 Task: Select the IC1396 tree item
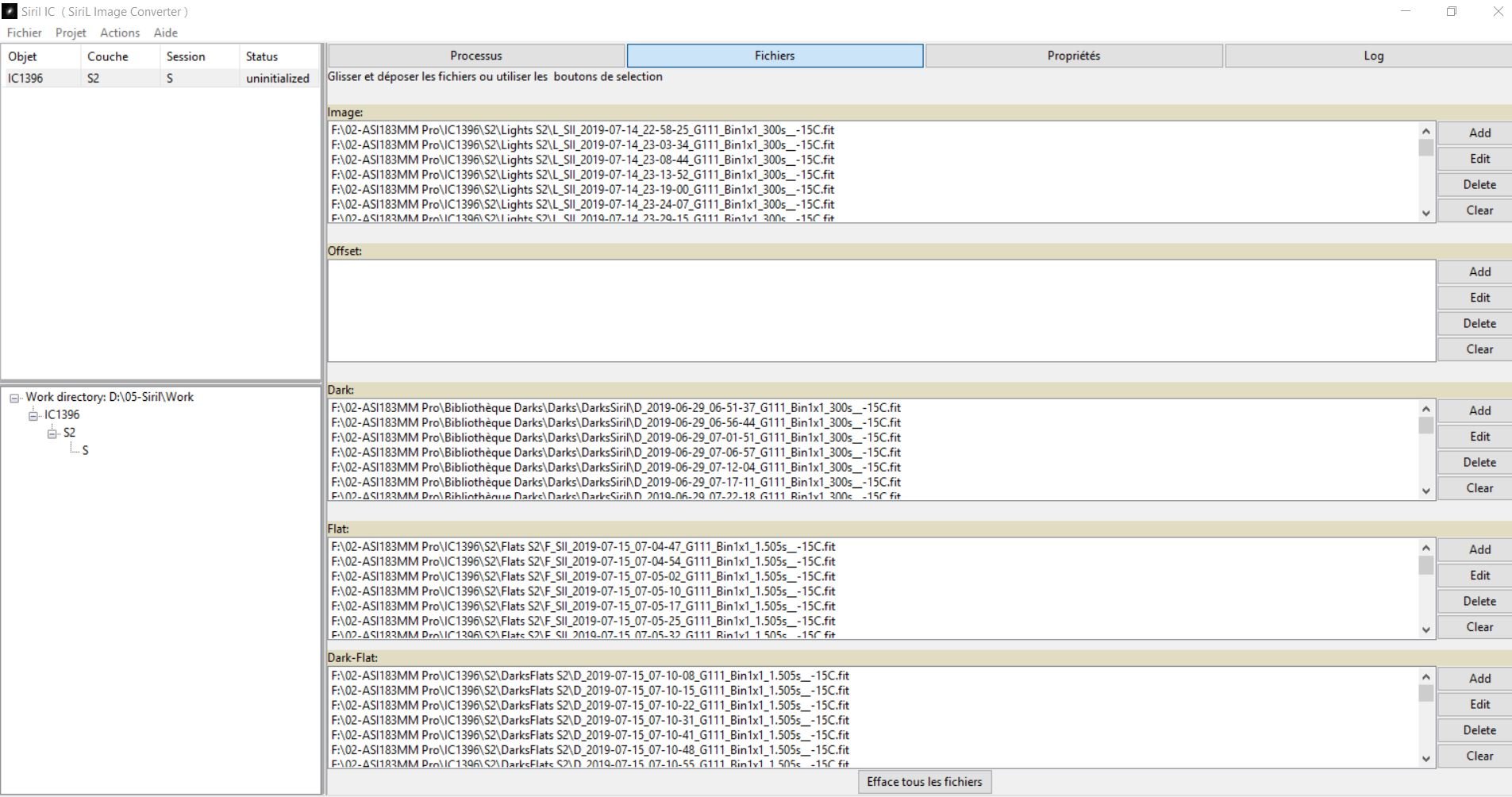click(x=62, y=414)
